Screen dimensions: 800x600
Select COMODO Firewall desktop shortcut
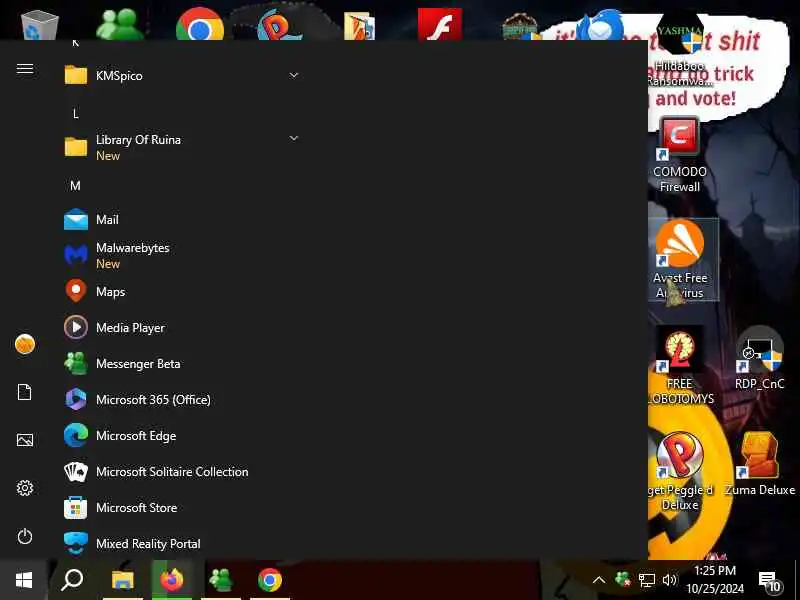680,155
